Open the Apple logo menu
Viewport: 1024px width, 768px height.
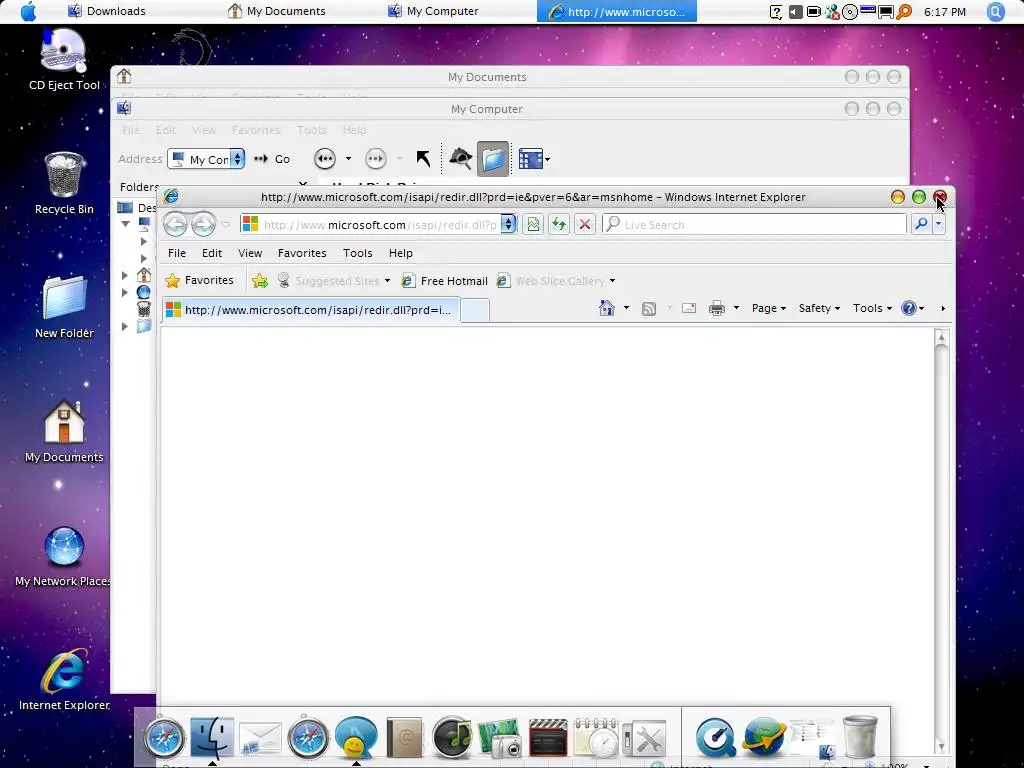click(28, 11)
